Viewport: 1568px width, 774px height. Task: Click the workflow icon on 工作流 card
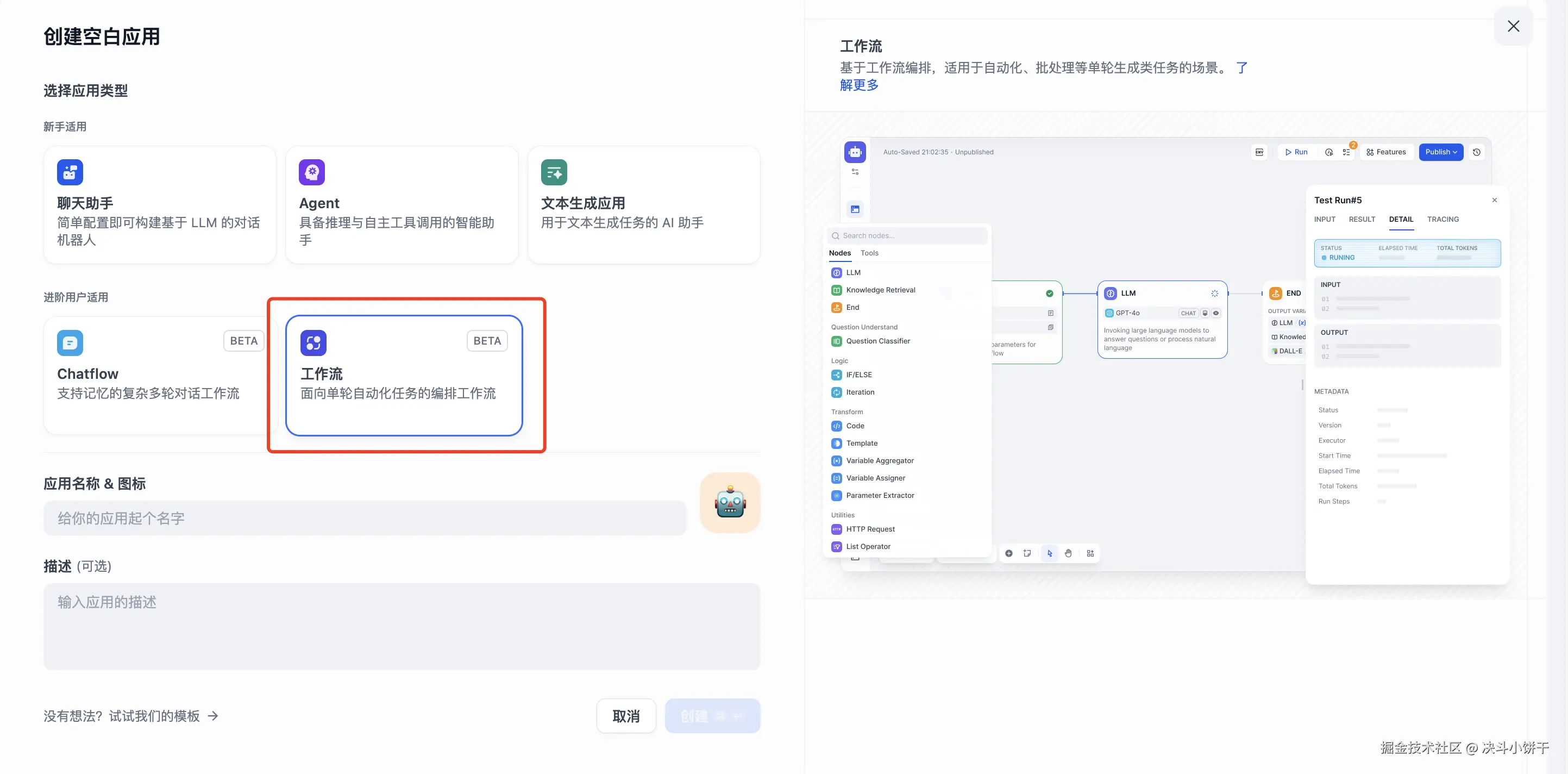(x=313, y=343)
